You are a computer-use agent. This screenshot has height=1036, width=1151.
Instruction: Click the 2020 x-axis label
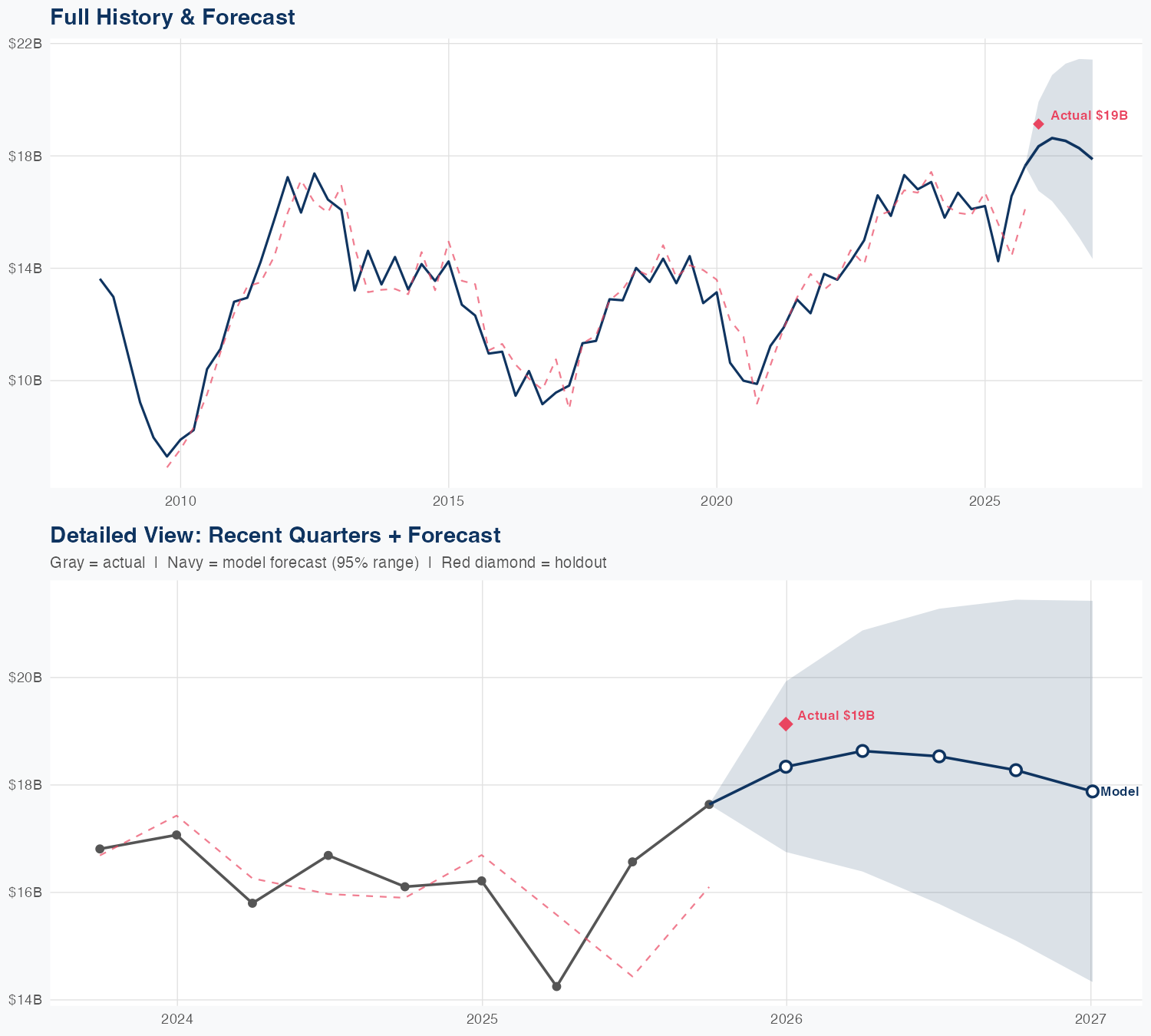point(716,502)
